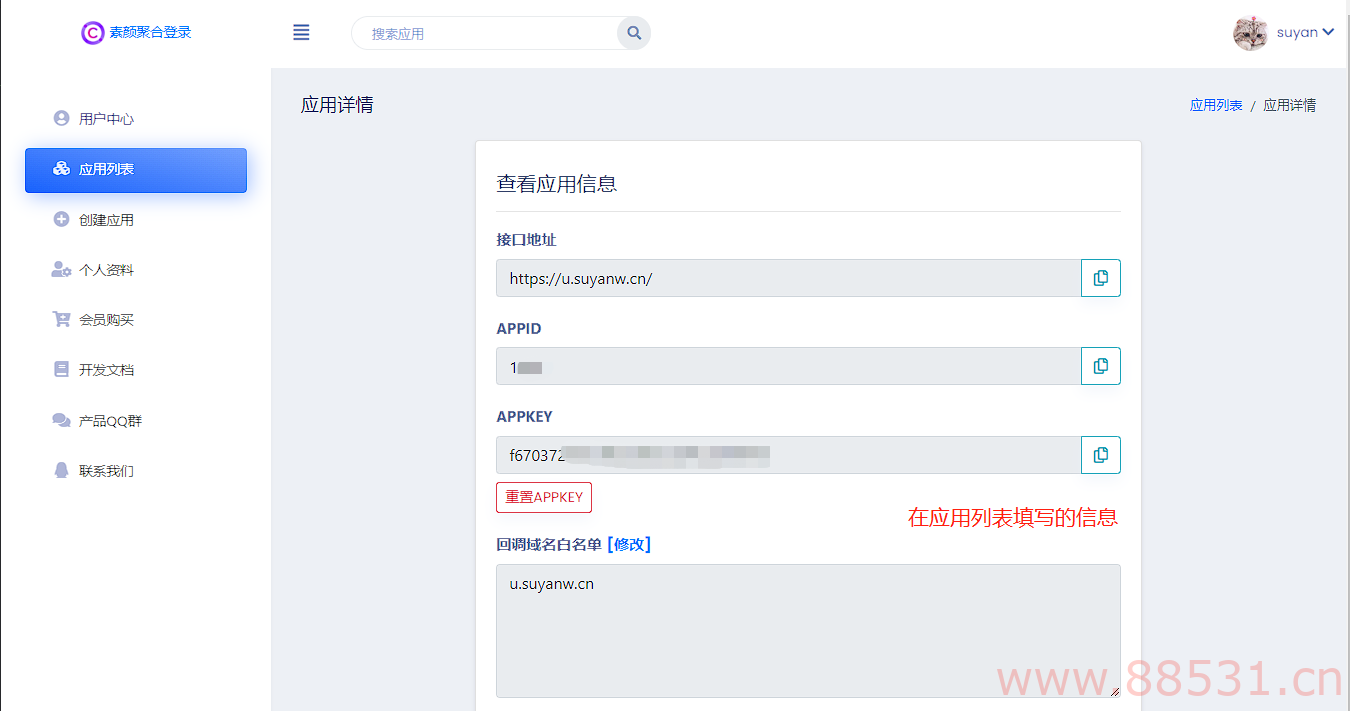Screen dimensions: 1350x711
Task: Open 个人资料 in sidebar
Action: 136,270
